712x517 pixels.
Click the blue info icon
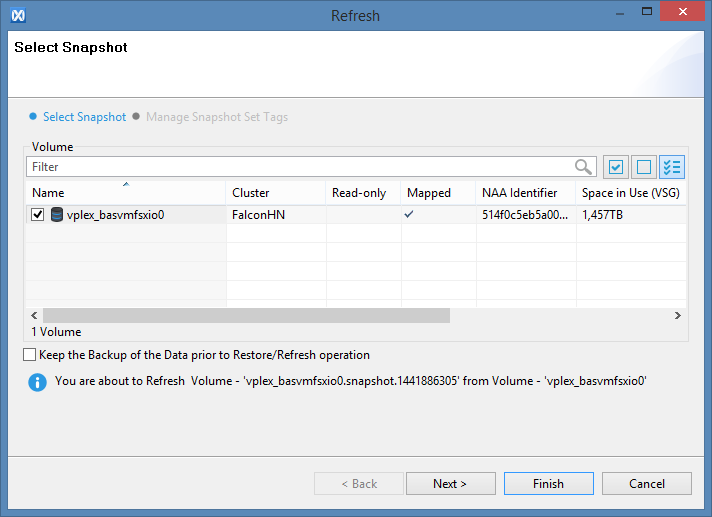[37, 381]
